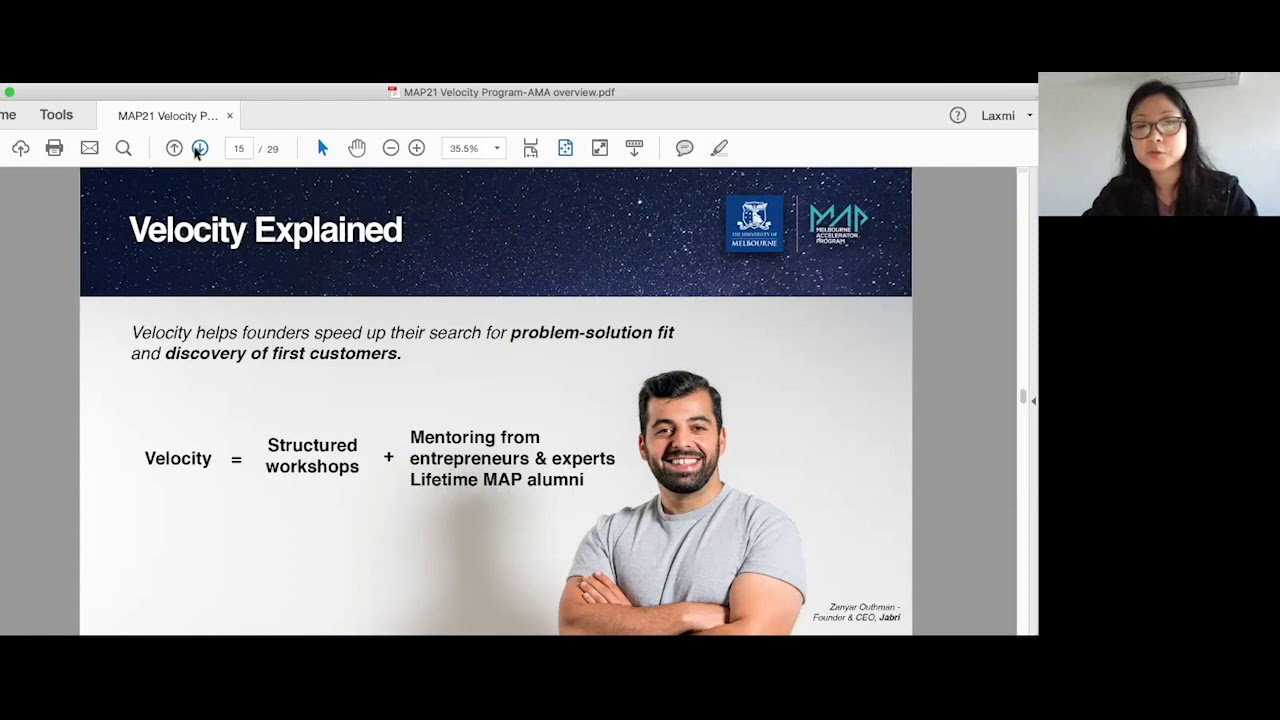
Task: Go to next page arrow
Action: (200, 148)
